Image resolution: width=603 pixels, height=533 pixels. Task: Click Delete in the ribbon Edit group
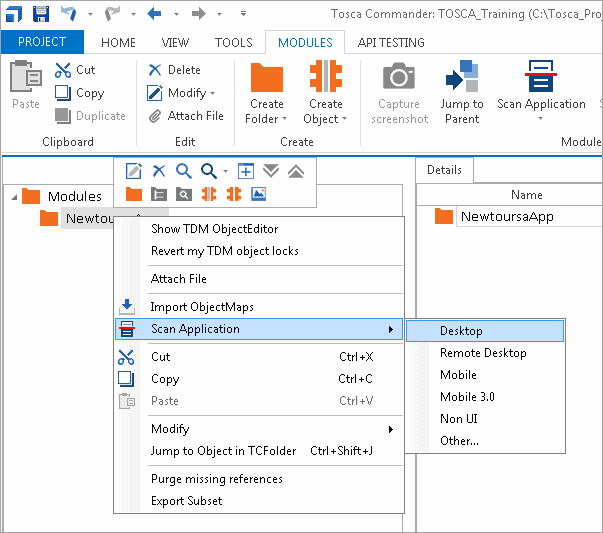pyautogui.click(x=174, y=70)
